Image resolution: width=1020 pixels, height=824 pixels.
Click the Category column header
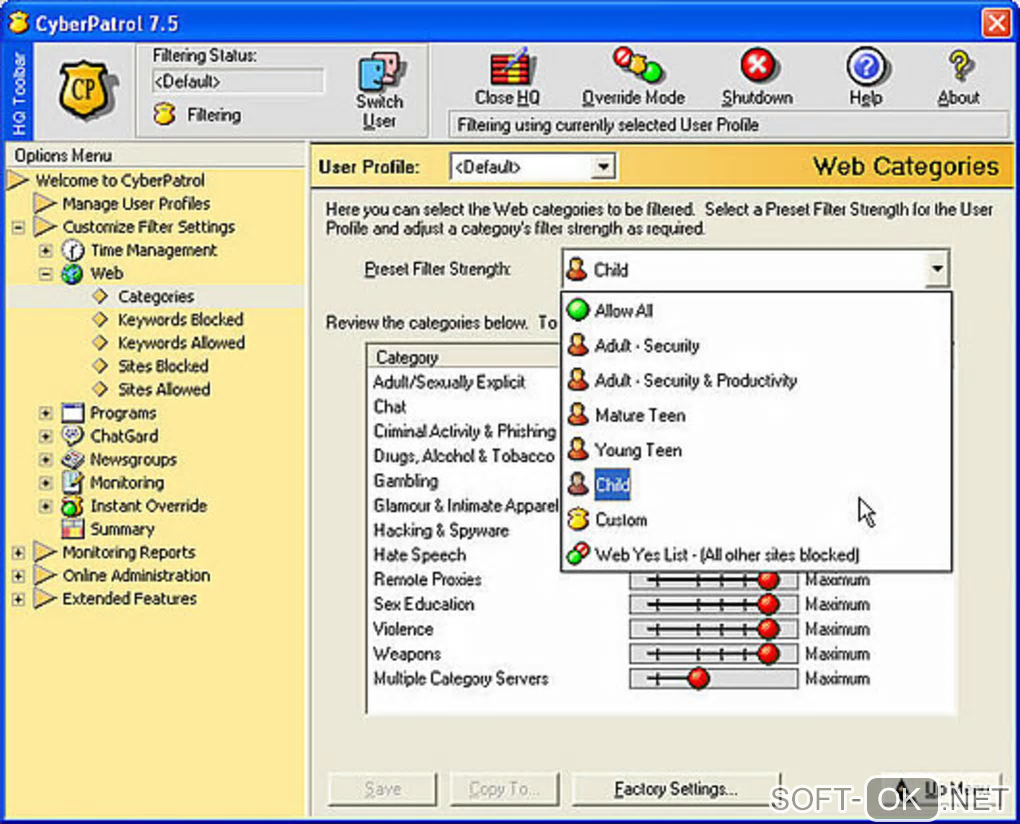464,357
